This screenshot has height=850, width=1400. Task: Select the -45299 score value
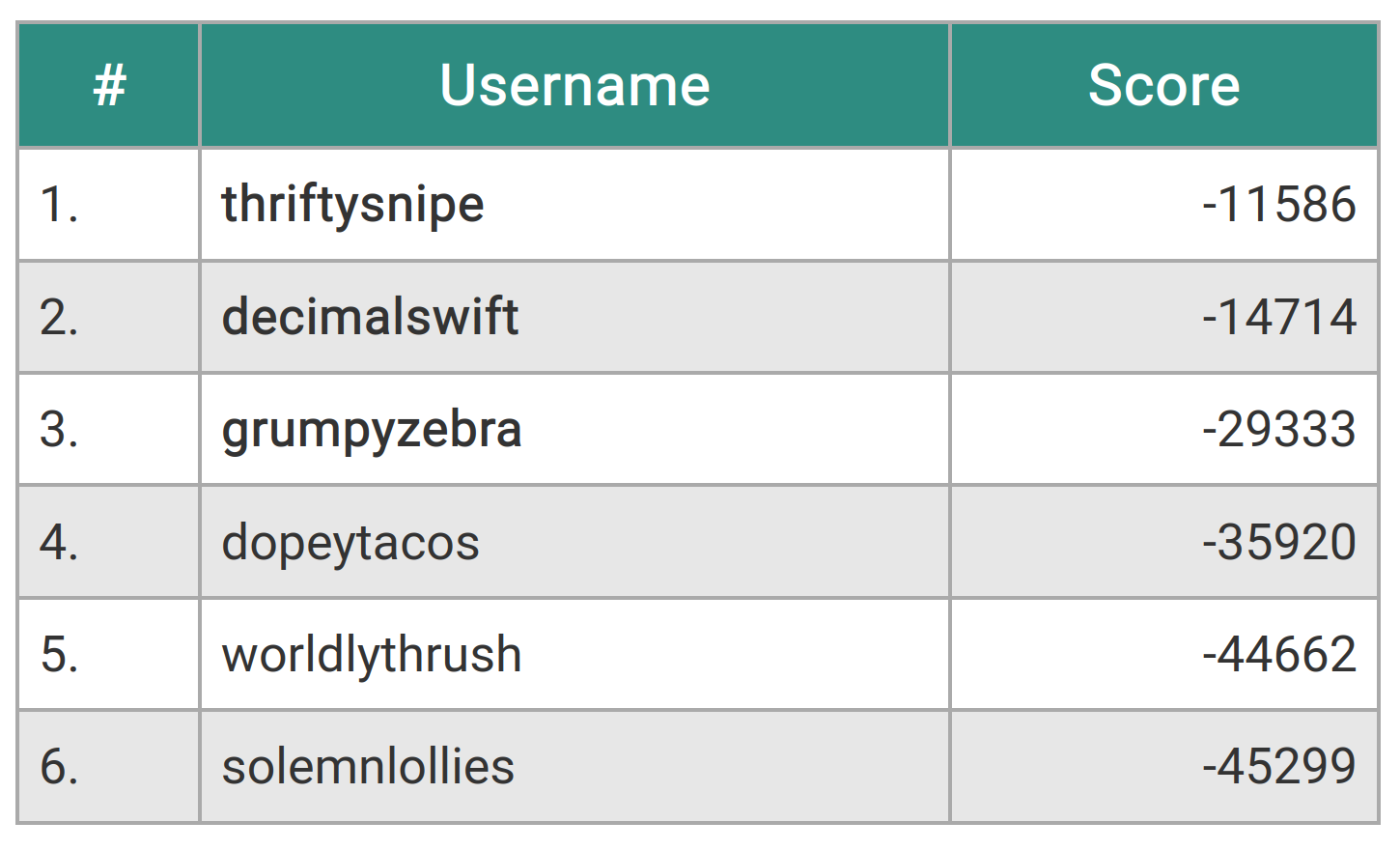[1278, 767]
